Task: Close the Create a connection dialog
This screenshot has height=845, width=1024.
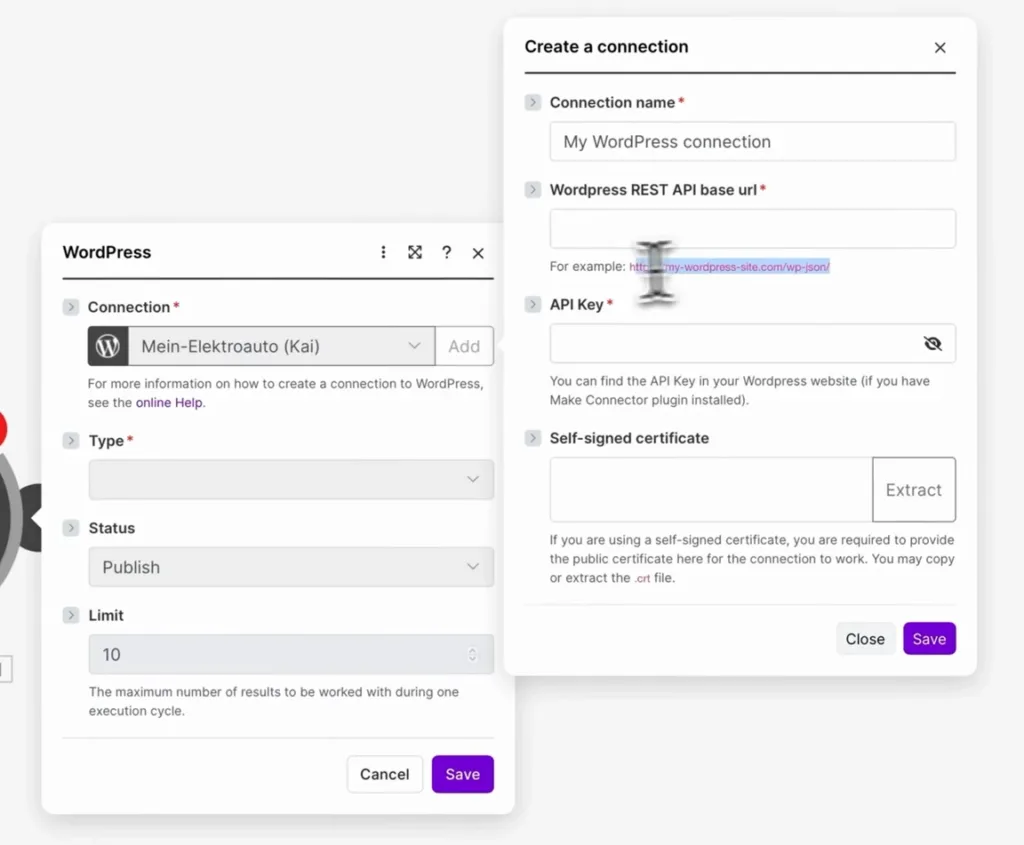Action: [x=940, y=48]
